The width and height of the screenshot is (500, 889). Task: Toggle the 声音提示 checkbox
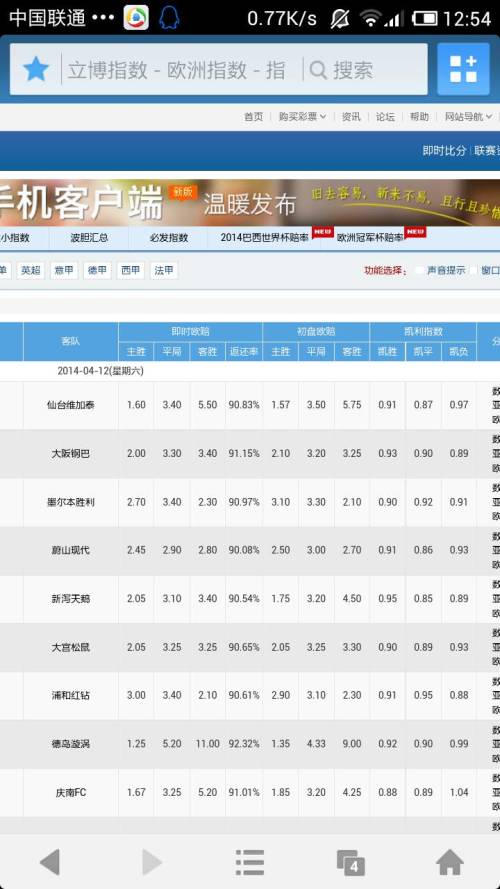pyautogui.click(x=420, y=270)
